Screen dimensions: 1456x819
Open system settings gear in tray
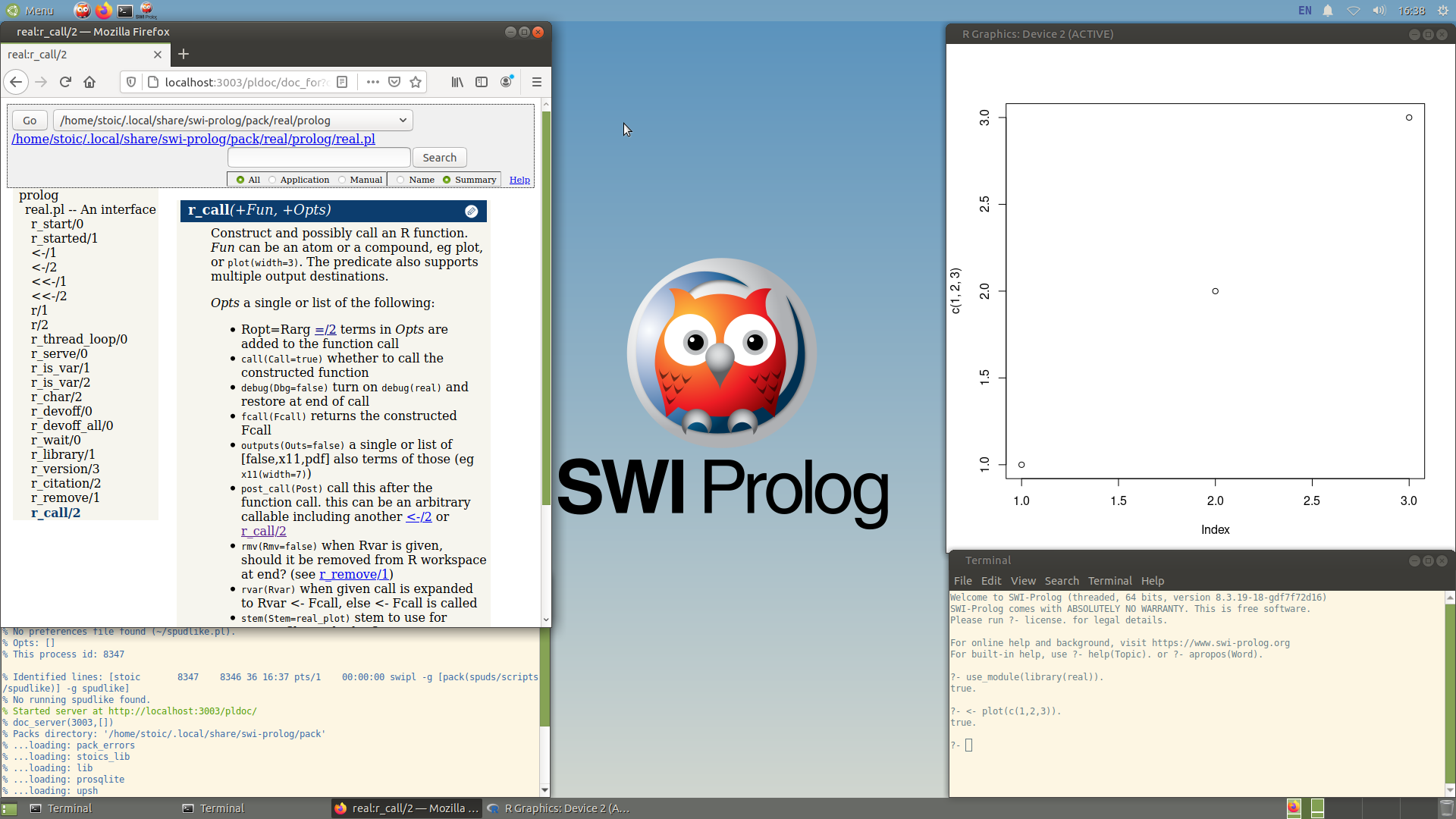(1442, 11)
